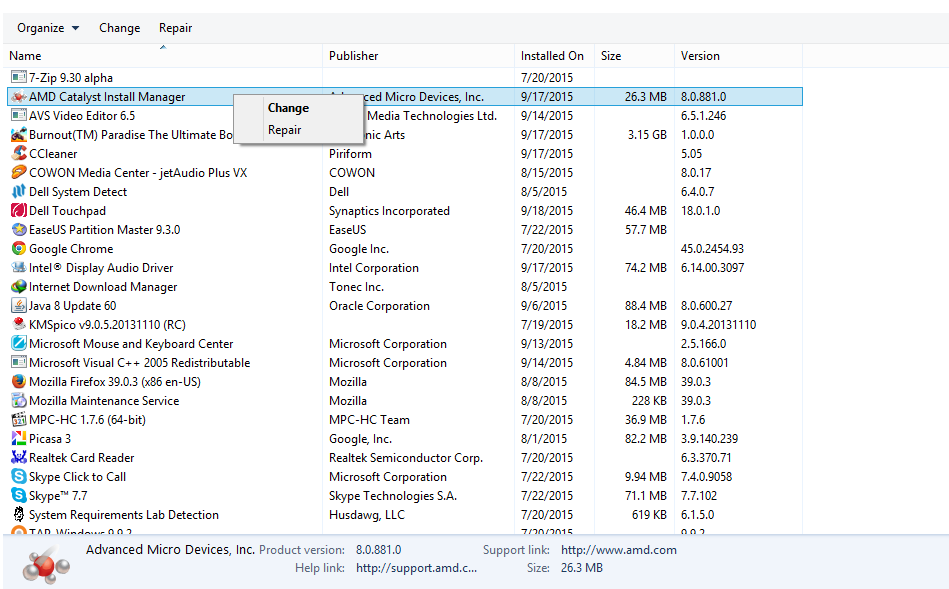Choose Change from the context menu
Viewport: 949px width, 589px height.
(x=288, y=108)
